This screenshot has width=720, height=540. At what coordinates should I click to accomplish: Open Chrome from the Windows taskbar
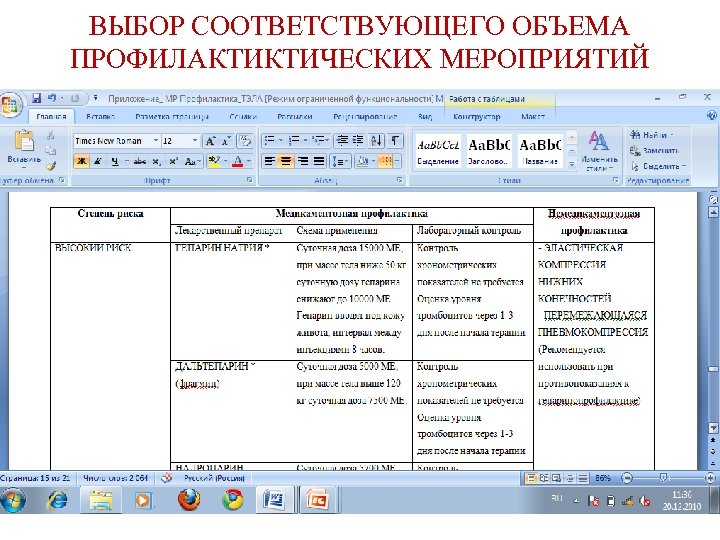click(233, 500)
